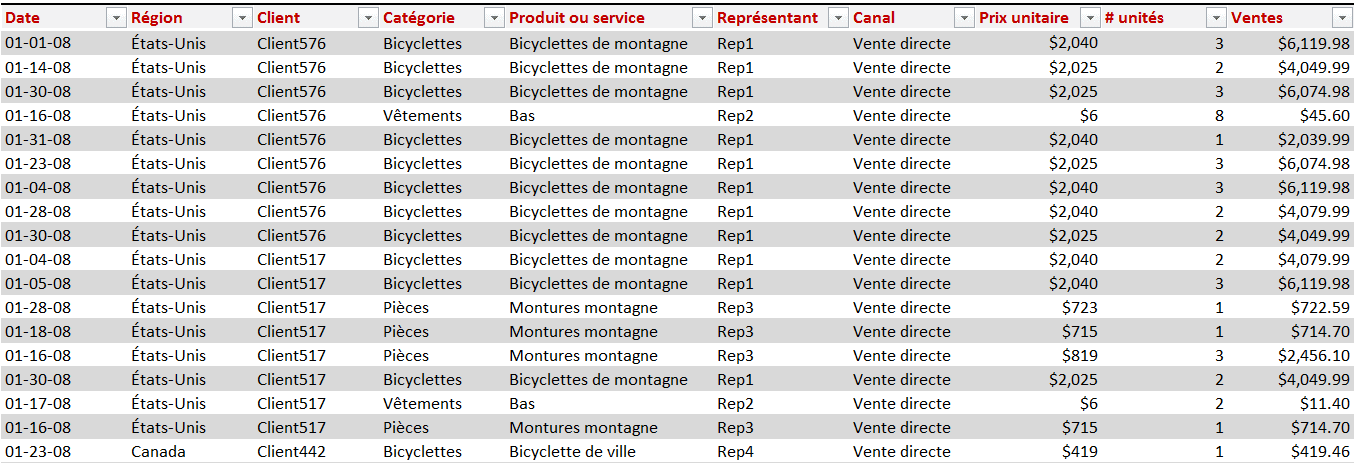
Task: Open the Région column filter dropdown
Action: pyautogui.click(x=242, y=18)
